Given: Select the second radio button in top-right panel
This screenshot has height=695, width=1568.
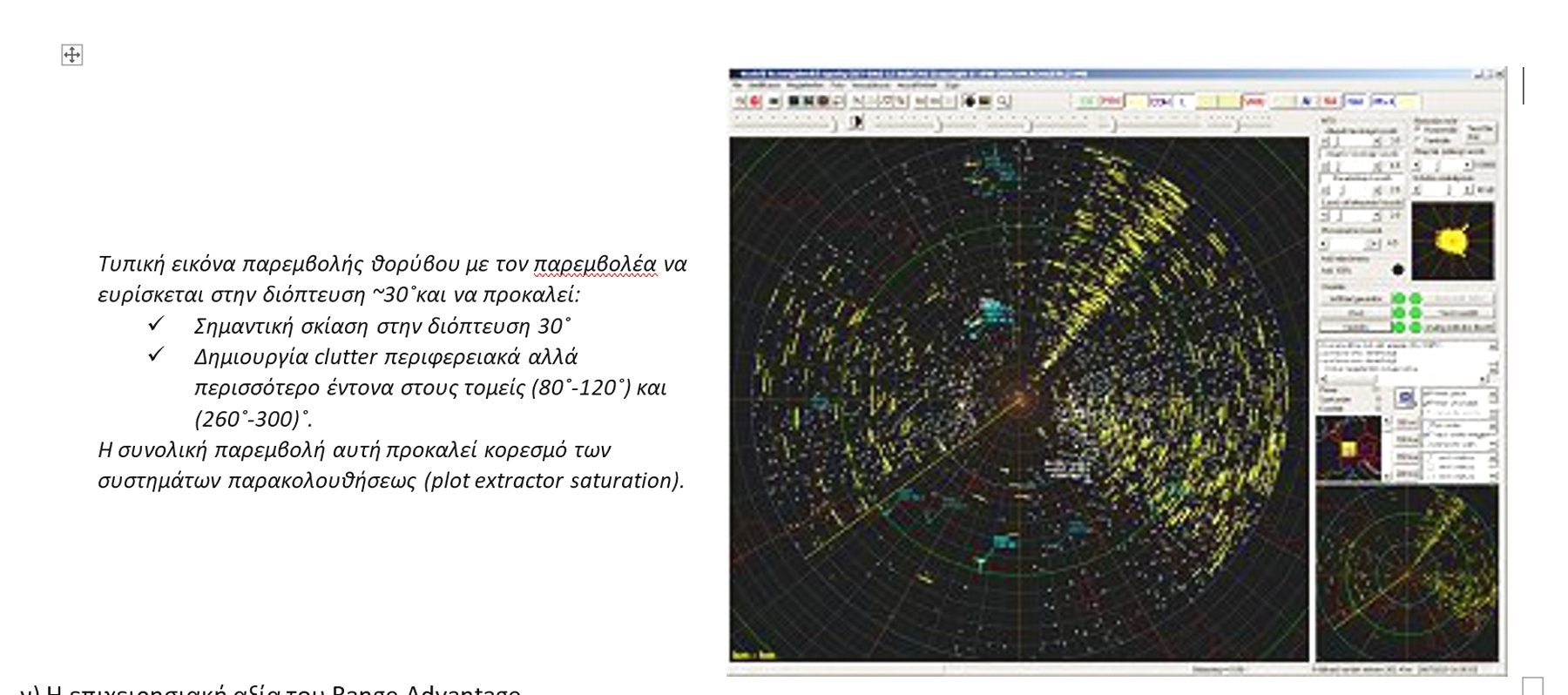Looking at the screenshot, I should pyautogui.click(x=1418, y=139).
